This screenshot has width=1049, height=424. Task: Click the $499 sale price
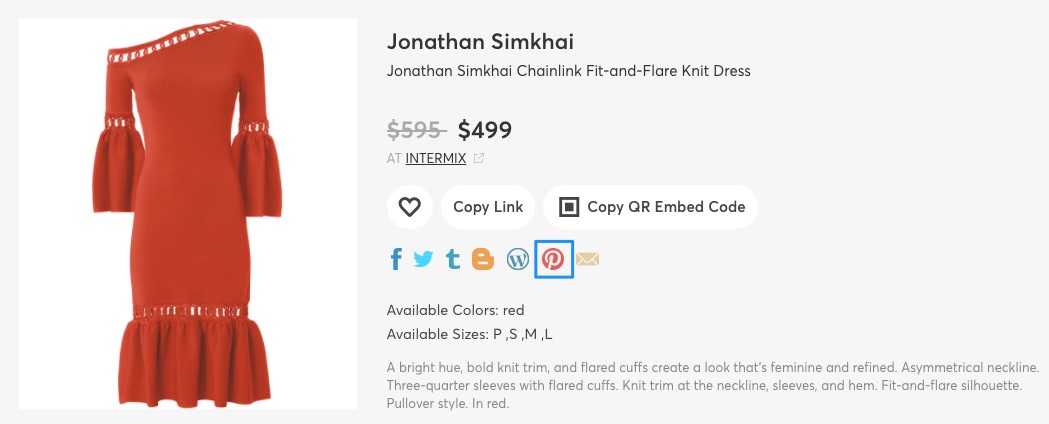(485, 129)
